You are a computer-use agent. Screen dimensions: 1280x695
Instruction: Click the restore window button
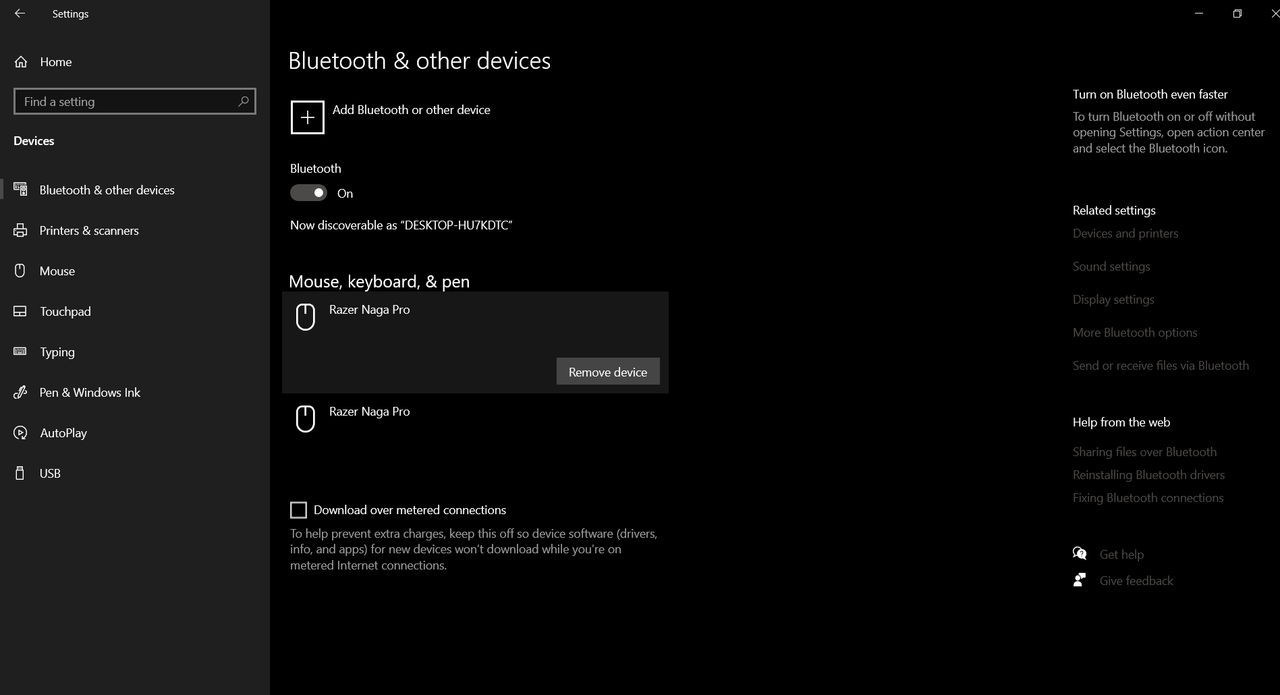click(x=1237, y=14)
